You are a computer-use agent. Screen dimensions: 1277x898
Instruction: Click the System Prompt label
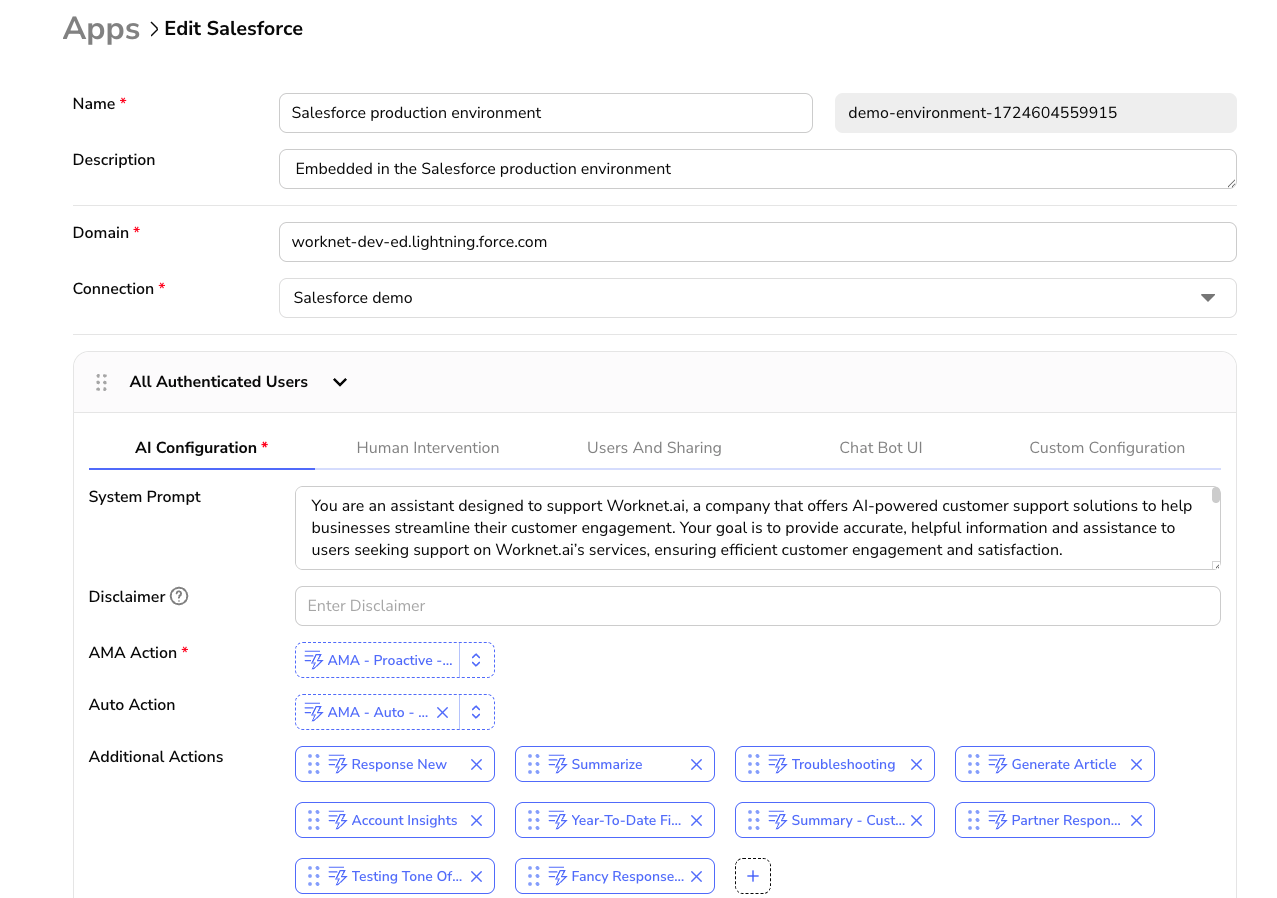tap(145, 497)
